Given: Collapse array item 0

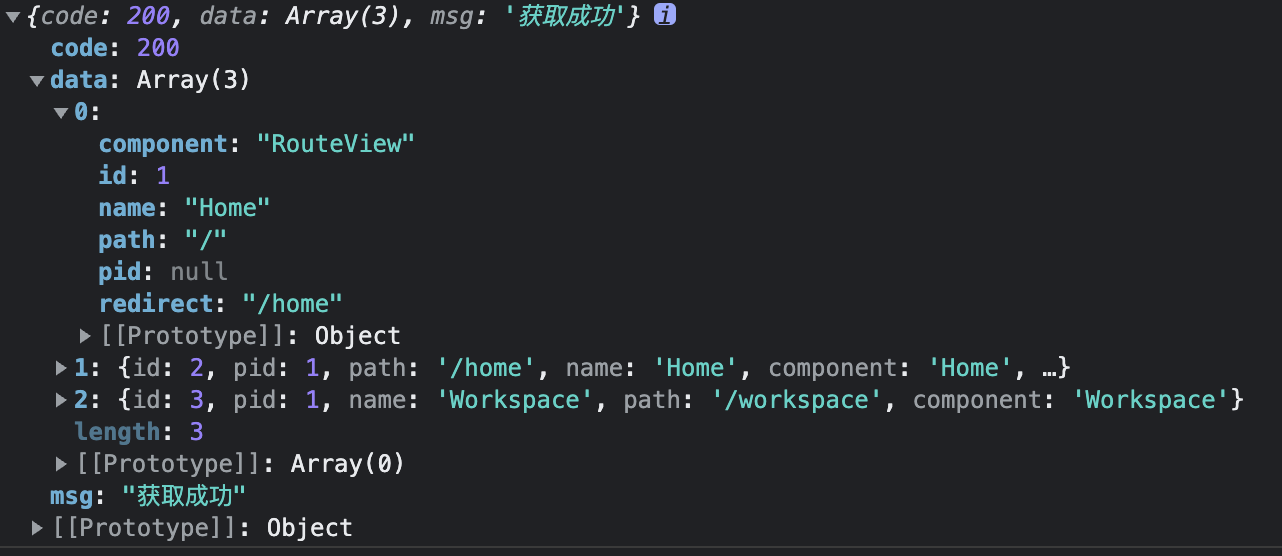Looking at the screenshot, I should (62, 113).
